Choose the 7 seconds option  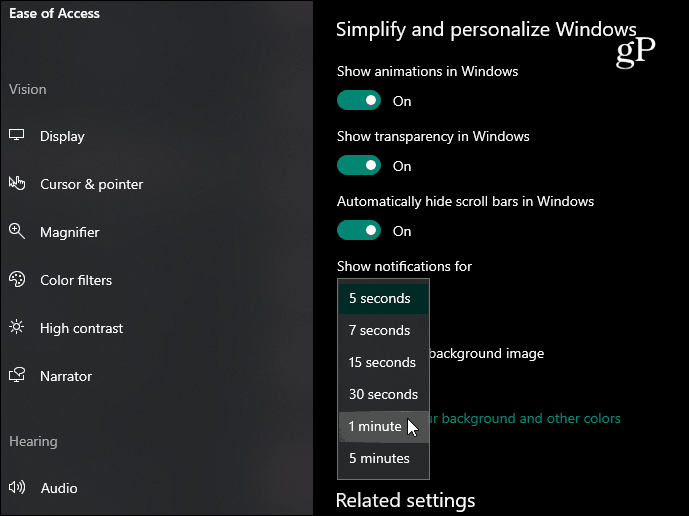click(383, 331)
